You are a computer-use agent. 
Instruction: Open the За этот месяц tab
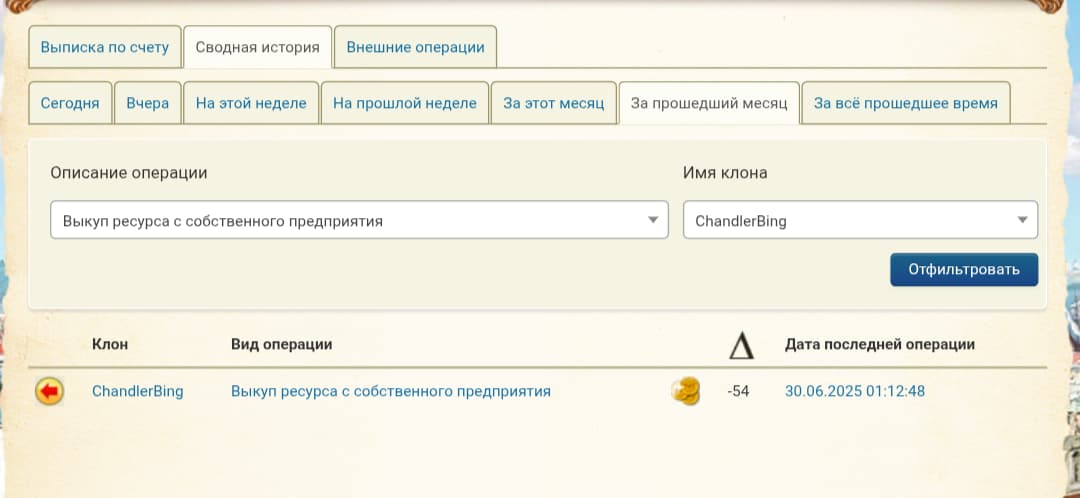(x=554, y=103)
